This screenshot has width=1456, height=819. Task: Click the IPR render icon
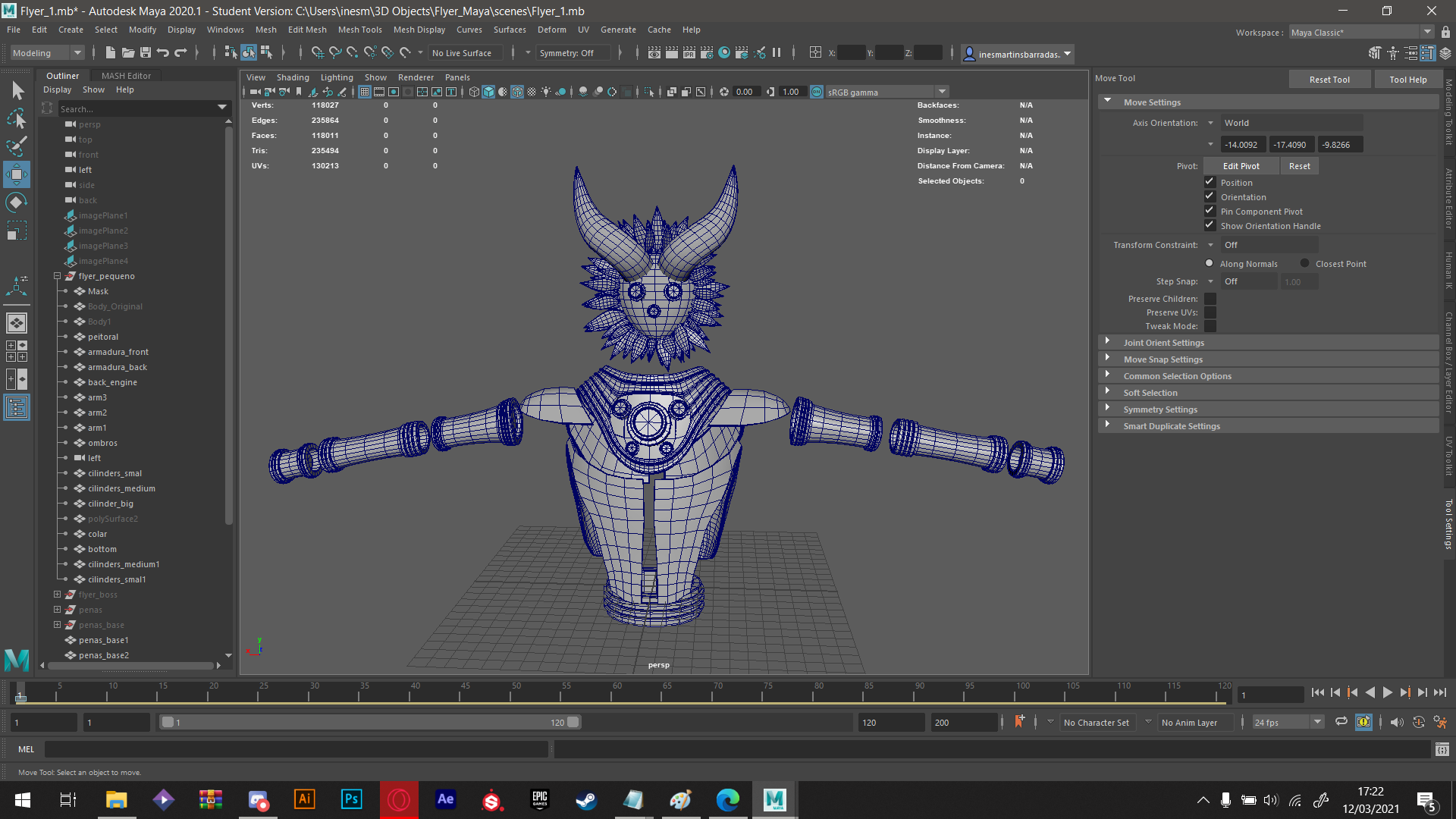coord(689,52)
